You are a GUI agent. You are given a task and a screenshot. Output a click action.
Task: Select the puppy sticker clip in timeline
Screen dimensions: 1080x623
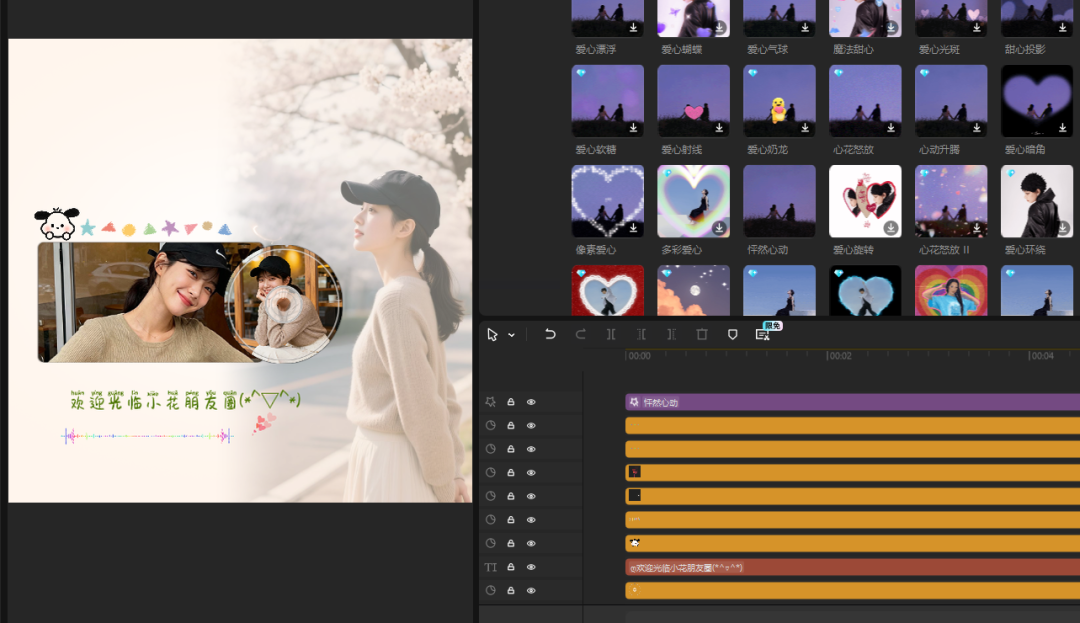click(x=850, y=543)
